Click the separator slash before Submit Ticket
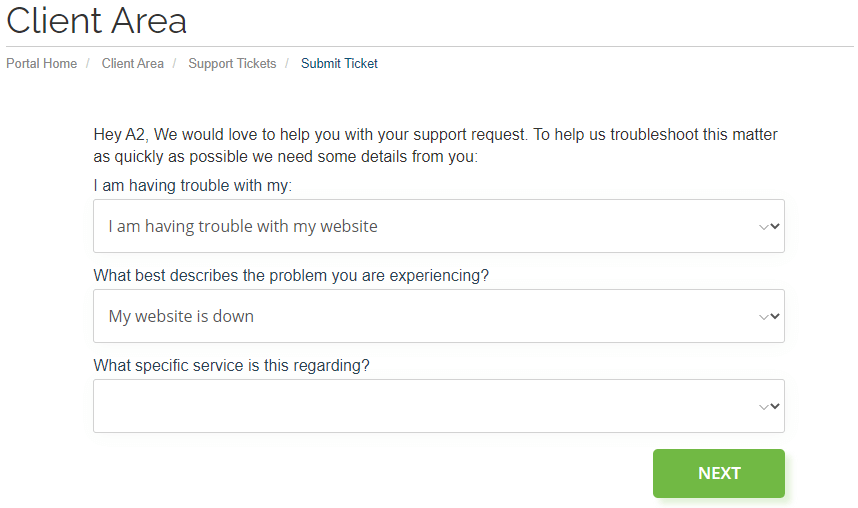The height and width of the screenshot is (508, 858). (x=288, y=63)
